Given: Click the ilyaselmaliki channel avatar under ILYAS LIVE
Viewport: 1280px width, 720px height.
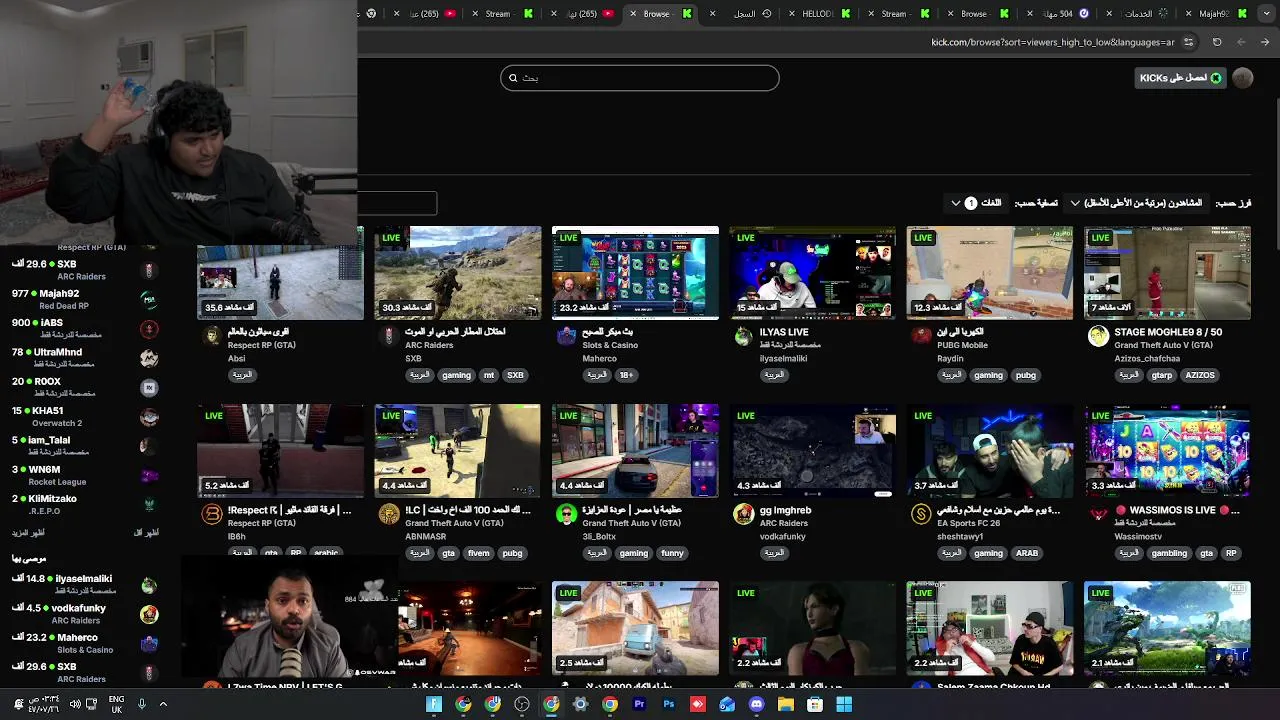Looking at the screenshot, I should pyautogui.click(x=743, y=336).
